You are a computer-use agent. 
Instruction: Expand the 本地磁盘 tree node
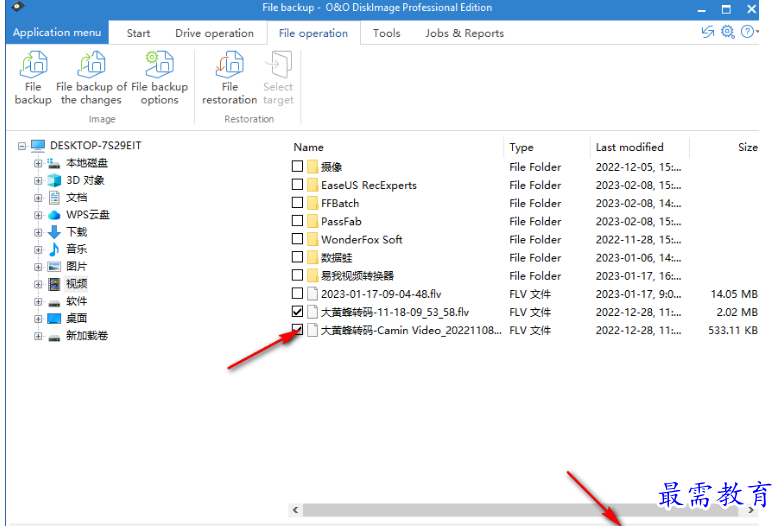click(x=38, y=163)
